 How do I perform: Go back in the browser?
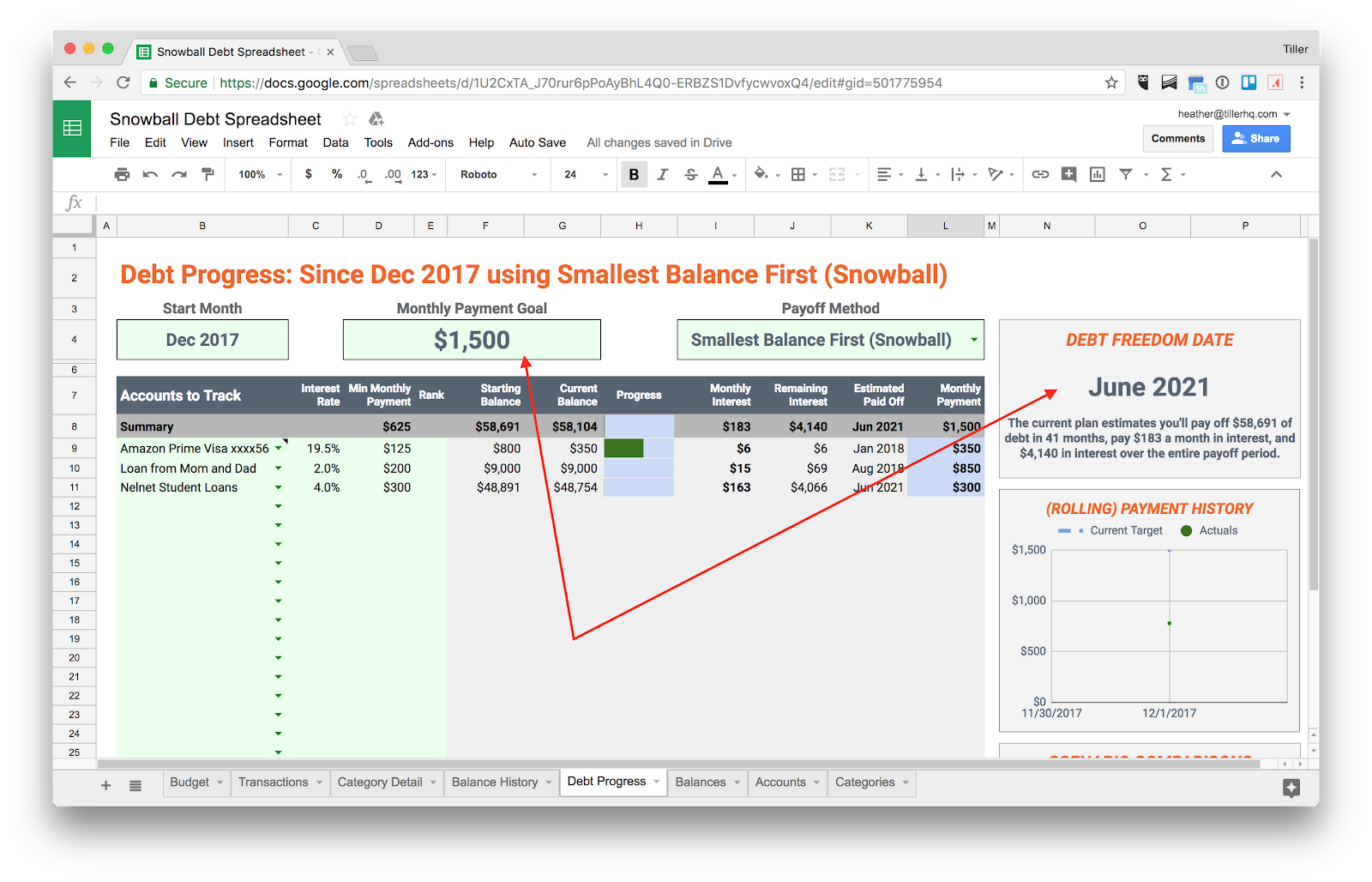pos(70,82)
